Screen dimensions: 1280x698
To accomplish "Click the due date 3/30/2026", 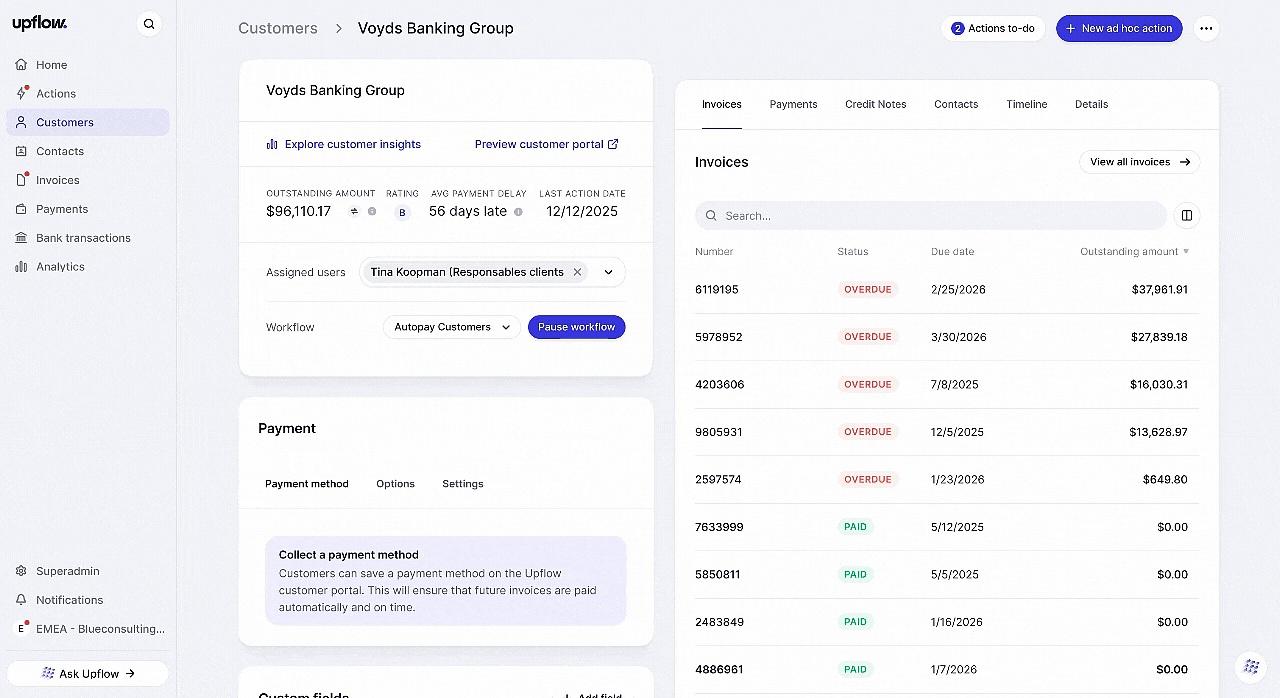I will [x=958, y=337].
